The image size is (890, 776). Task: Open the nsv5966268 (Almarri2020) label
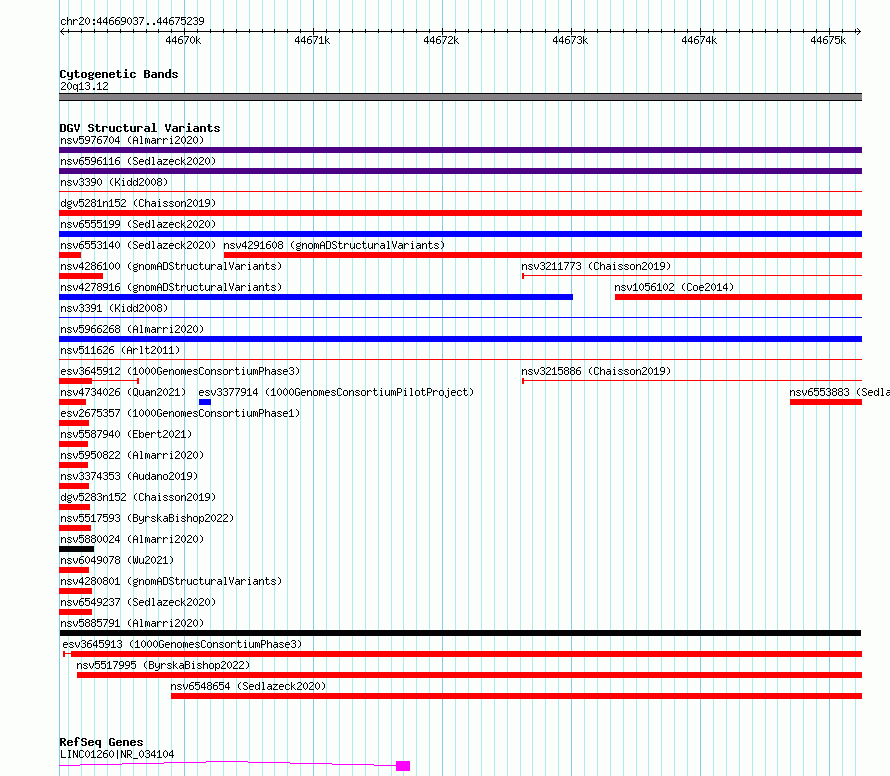[x=132, y=329]
